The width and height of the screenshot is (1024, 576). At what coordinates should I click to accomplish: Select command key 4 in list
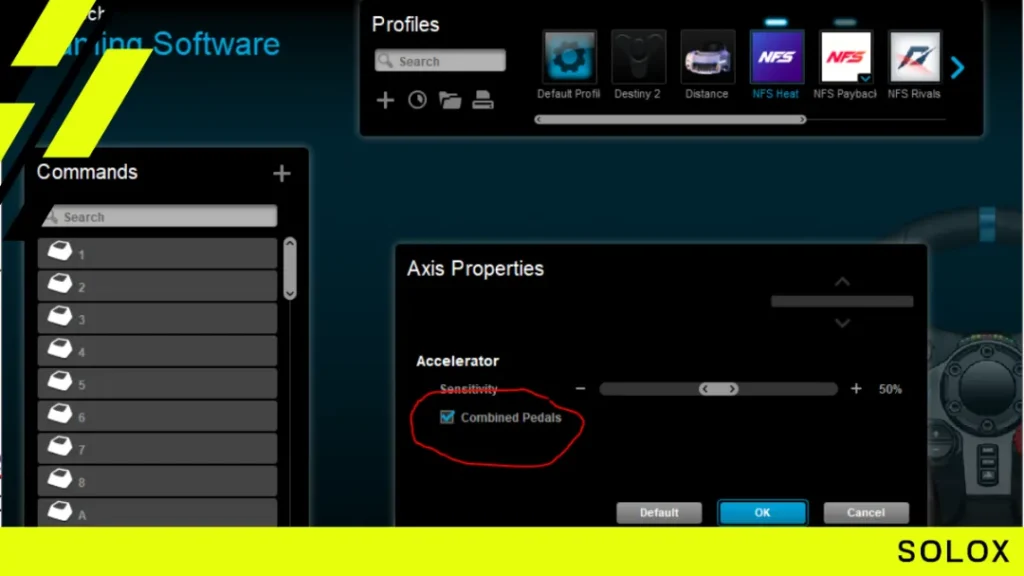(157, 351)
